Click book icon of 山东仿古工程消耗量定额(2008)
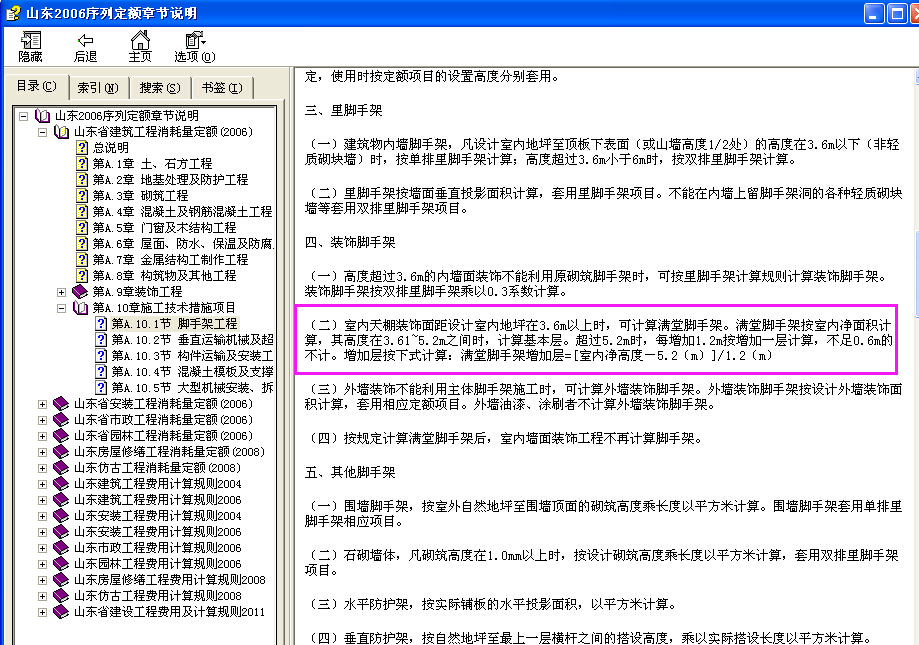Screen dimensions: 919x645 tap(61, 468)
